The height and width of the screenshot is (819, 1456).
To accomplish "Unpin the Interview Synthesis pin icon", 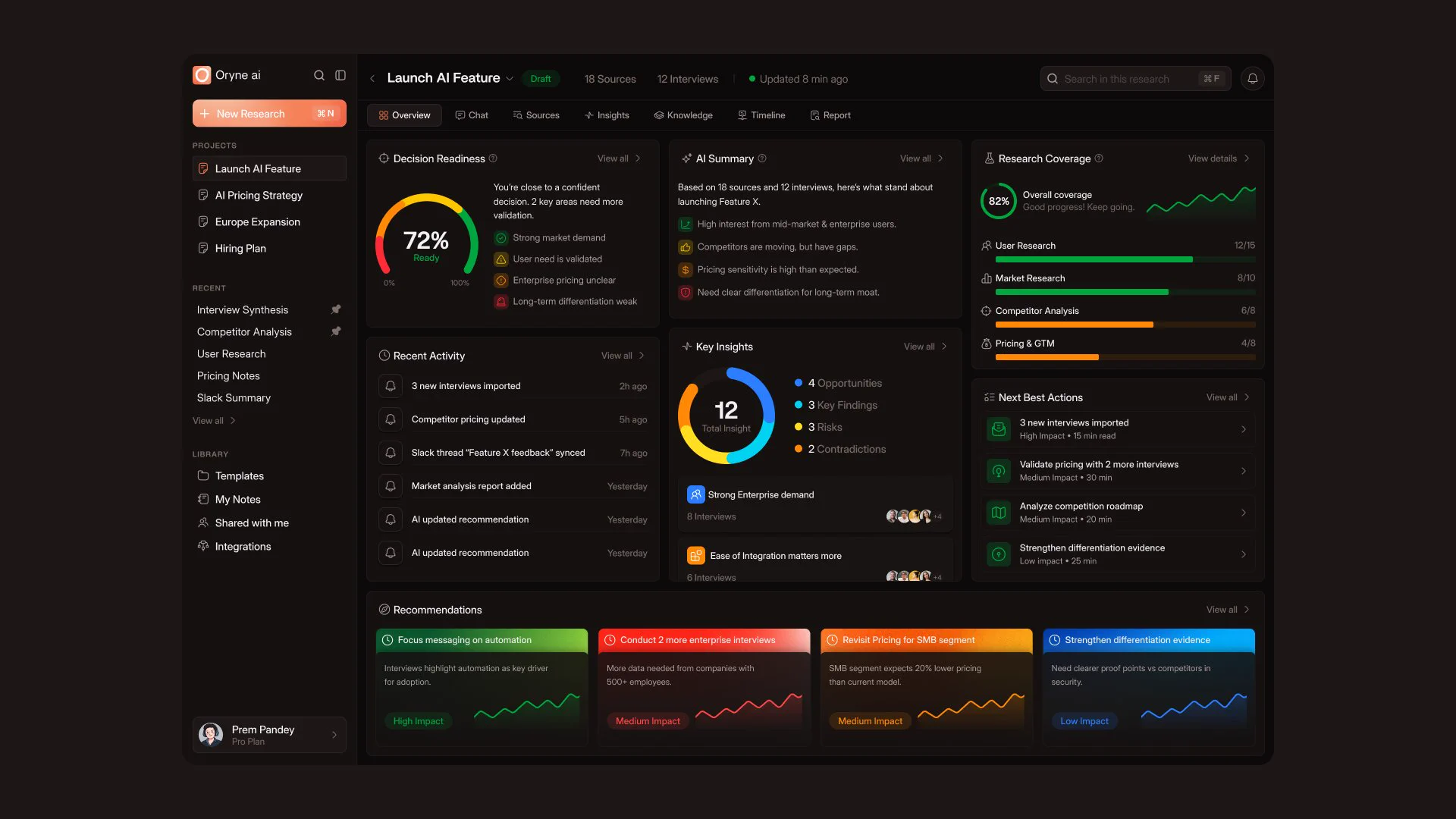I will [336, 309].
